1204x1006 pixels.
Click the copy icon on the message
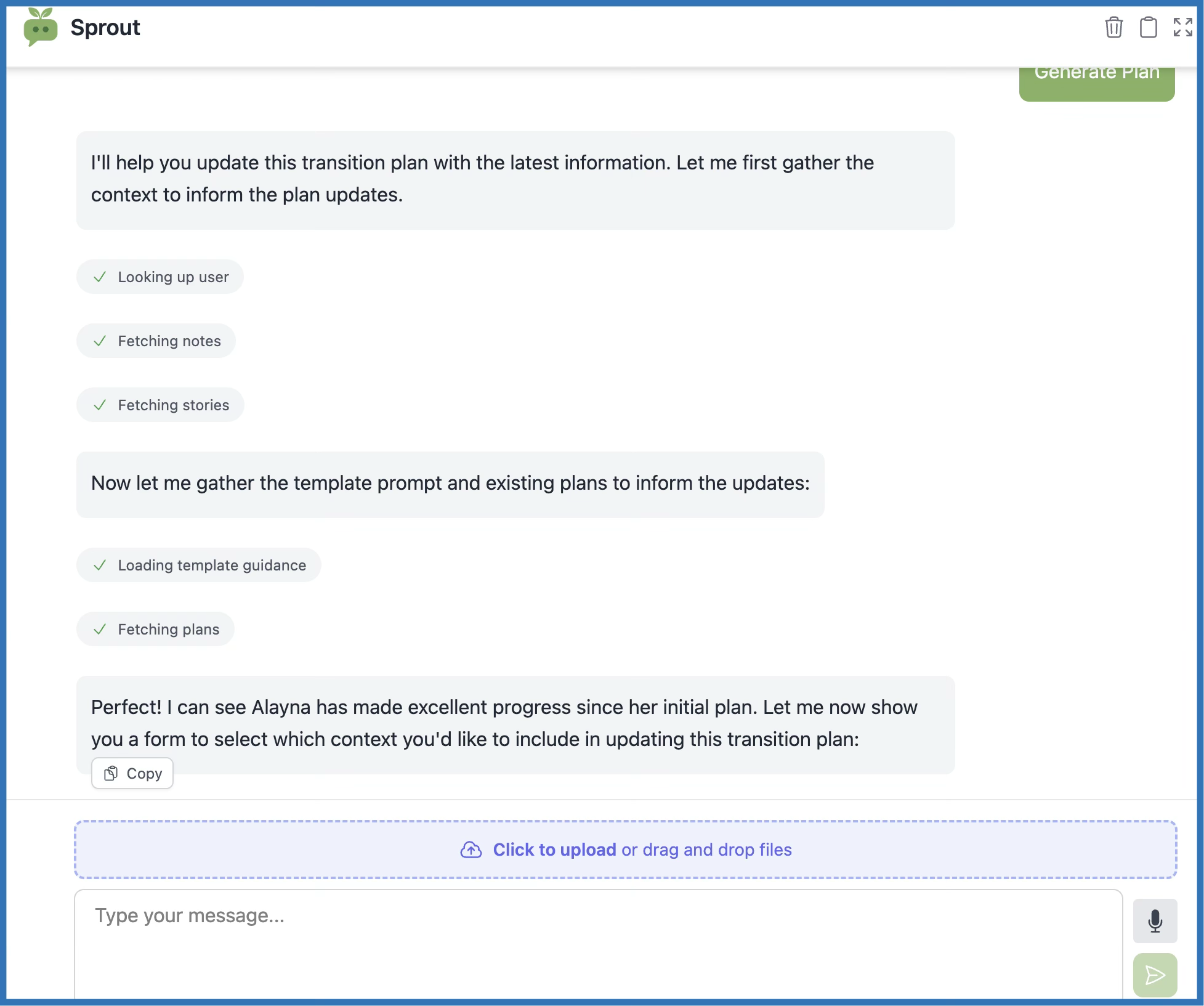pyautogui.click(x=111, y=773)
